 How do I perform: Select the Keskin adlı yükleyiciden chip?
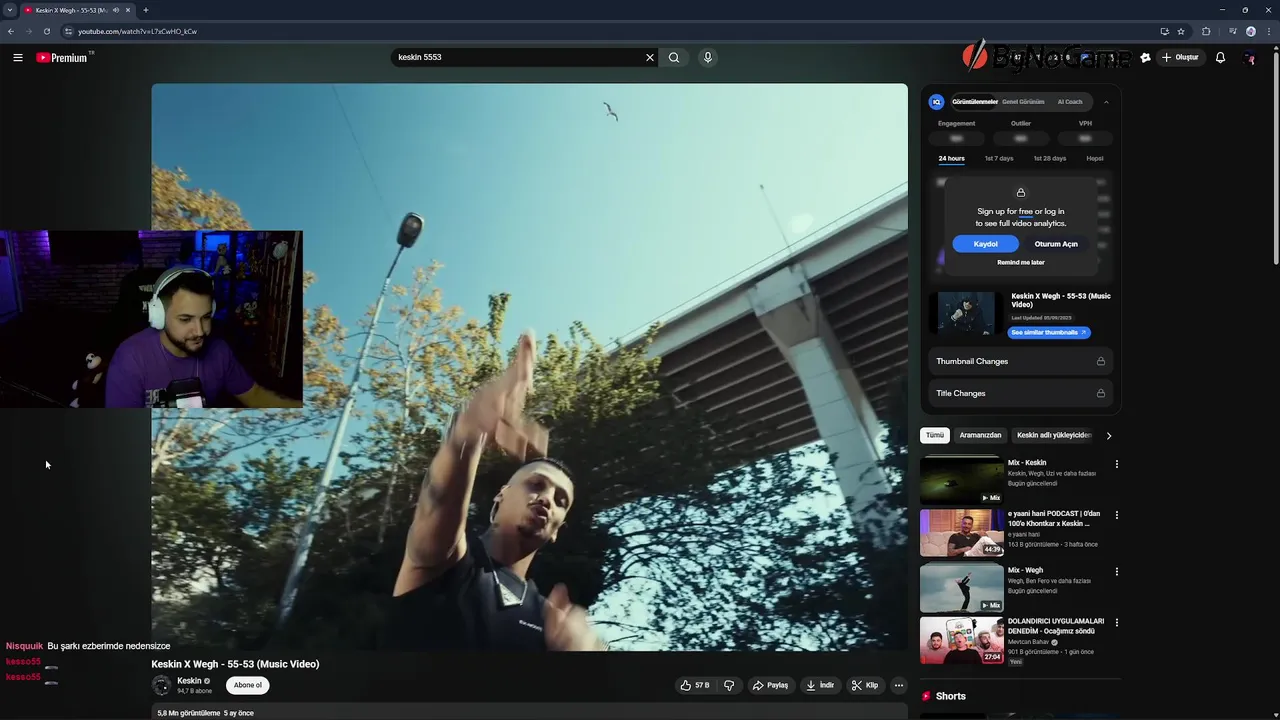(x=1054, y=435)
